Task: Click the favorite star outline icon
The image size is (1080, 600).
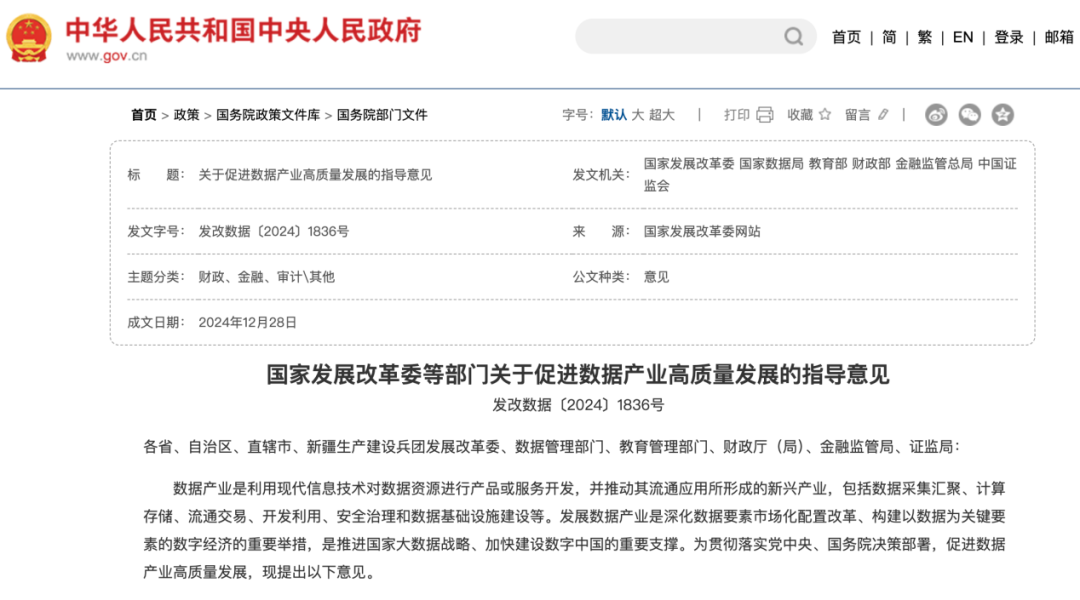Action: click(x=825, y=115)
